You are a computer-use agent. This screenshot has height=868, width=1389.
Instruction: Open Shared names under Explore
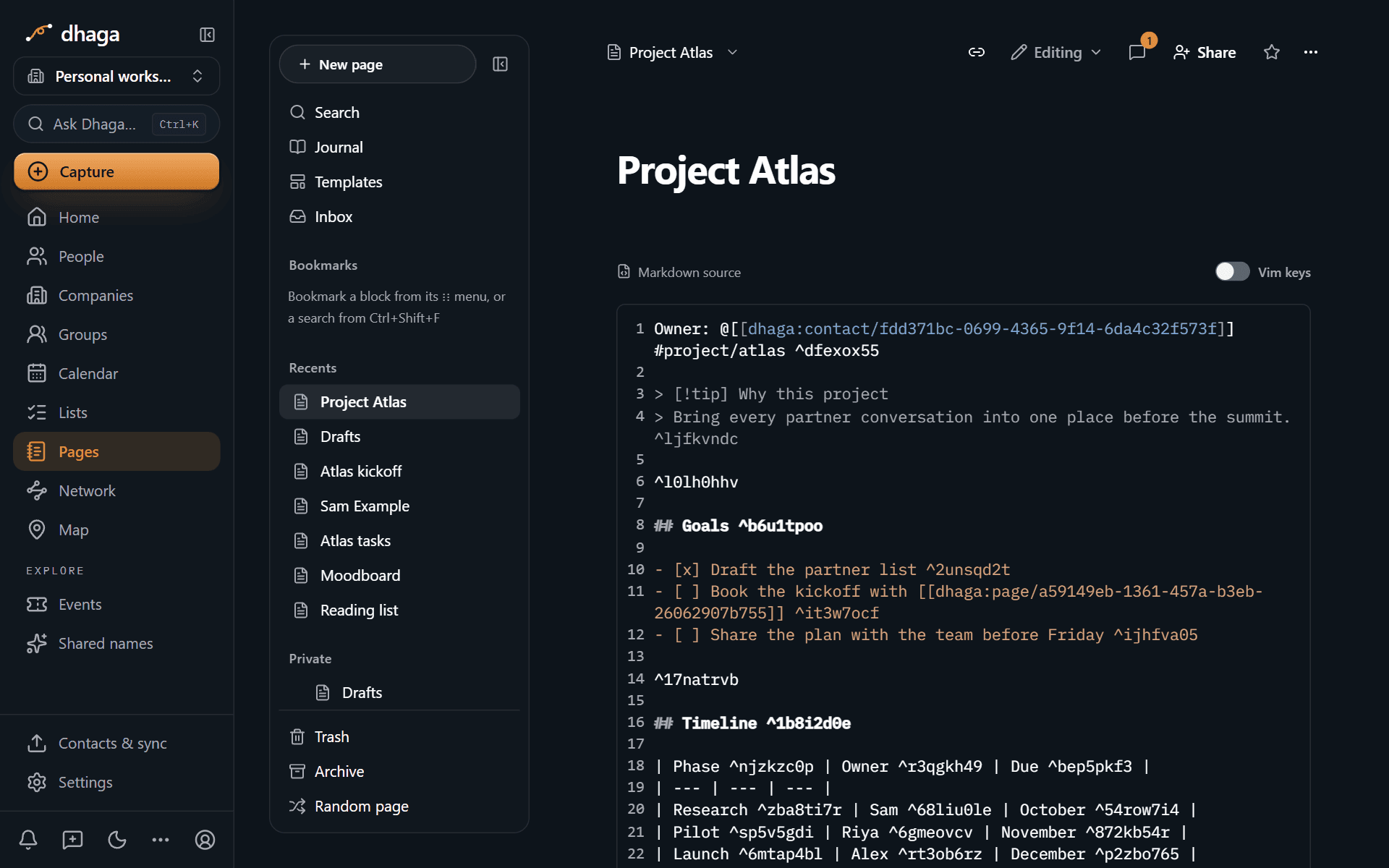(116, 643)
